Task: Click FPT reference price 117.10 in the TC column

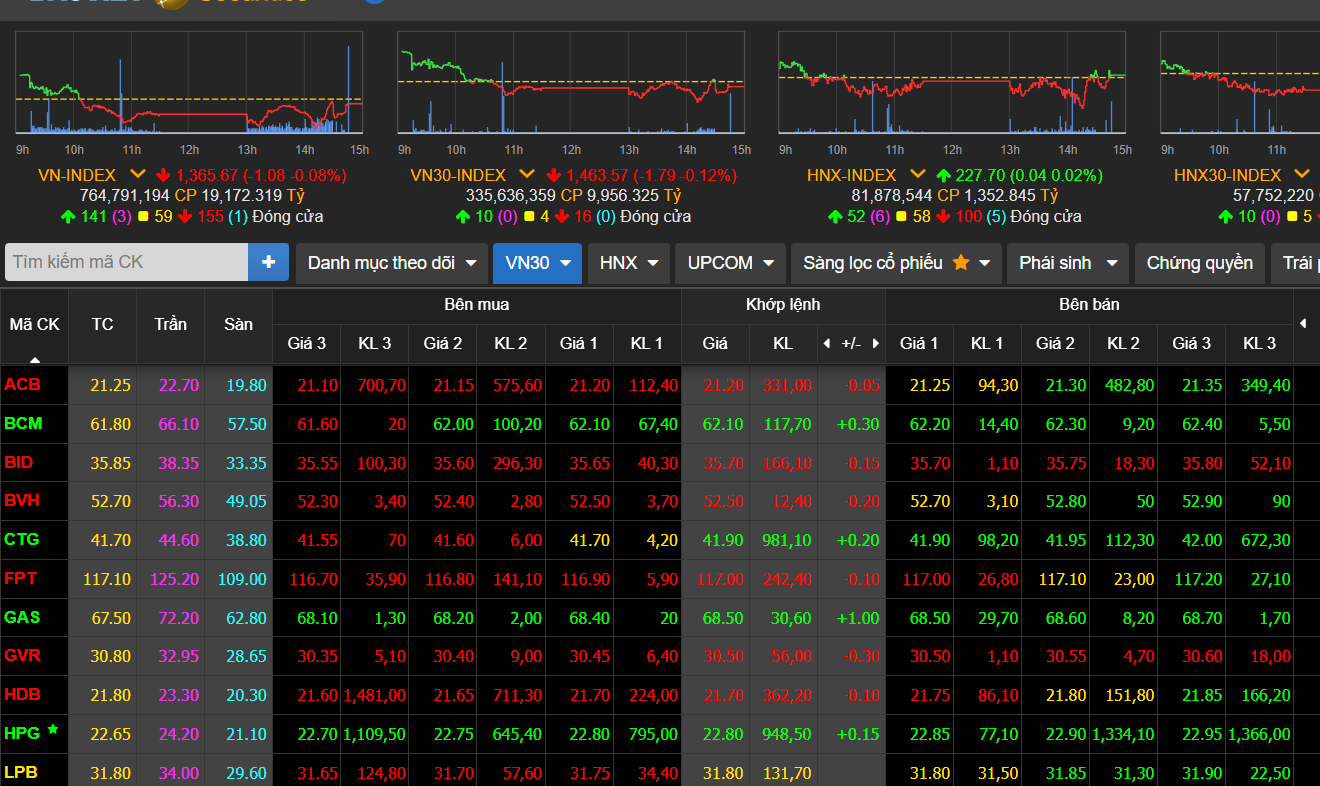Action: (x=108, y=579)
